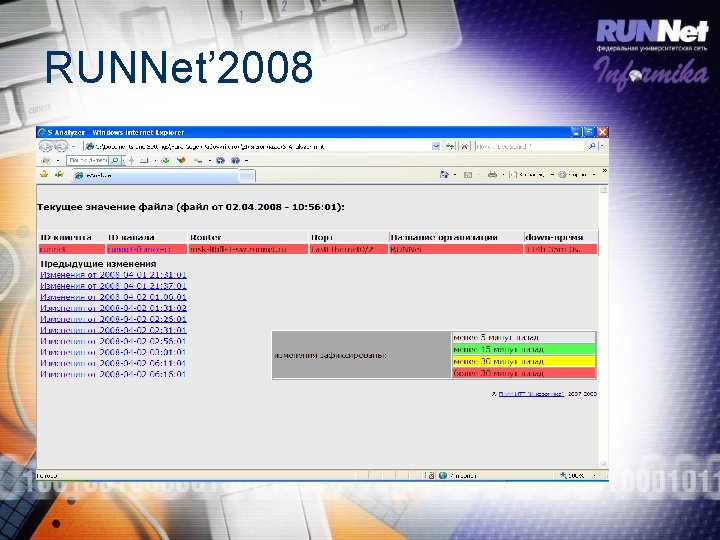Click the scrollbar down arrow
Screen dimensions: 720x540
(603, 464)
